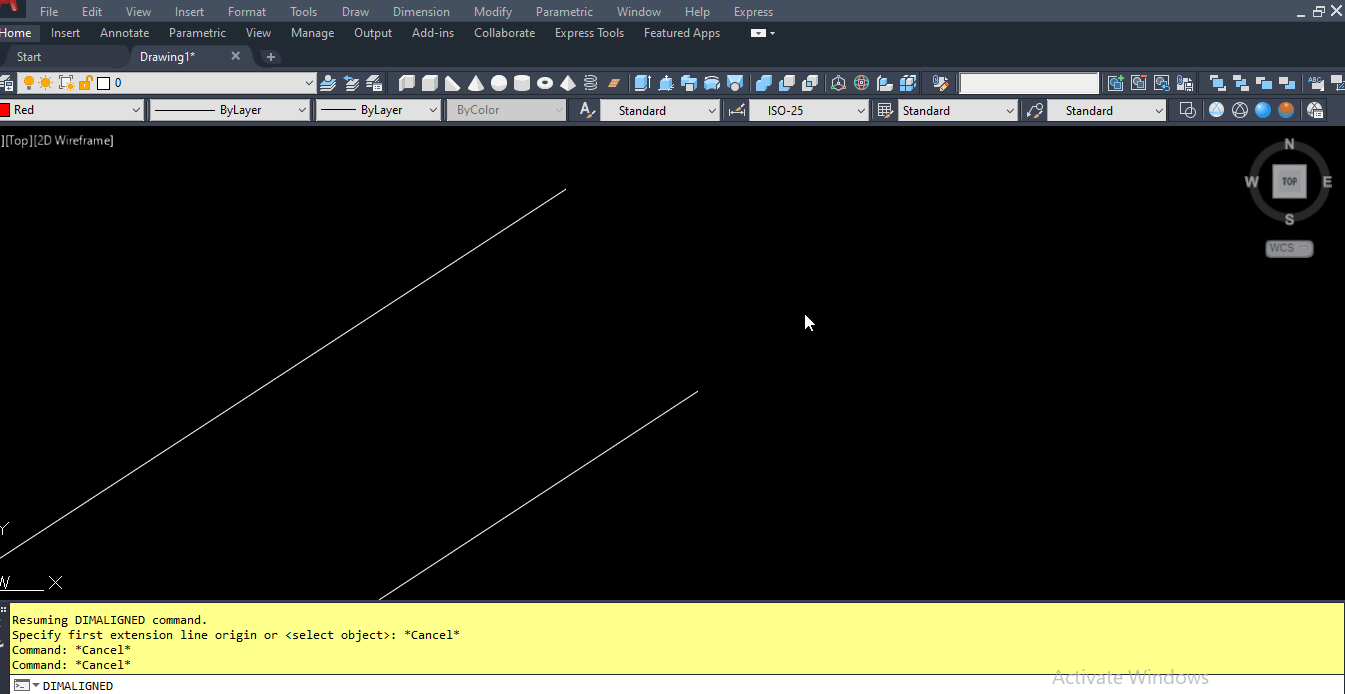Open the Standard table style dropdown
The height and width of the screenshot is (694, 1345).
pos(958,110)
